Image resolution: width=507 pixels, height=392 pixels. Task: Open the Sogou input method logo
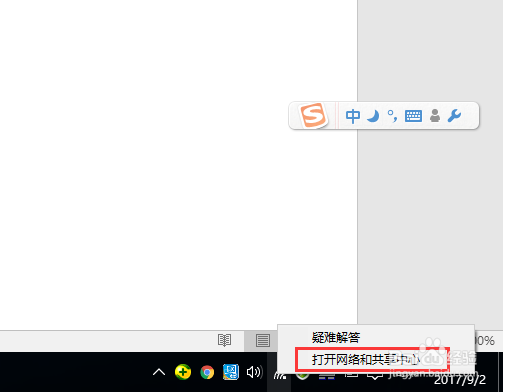tap(313, 115)
